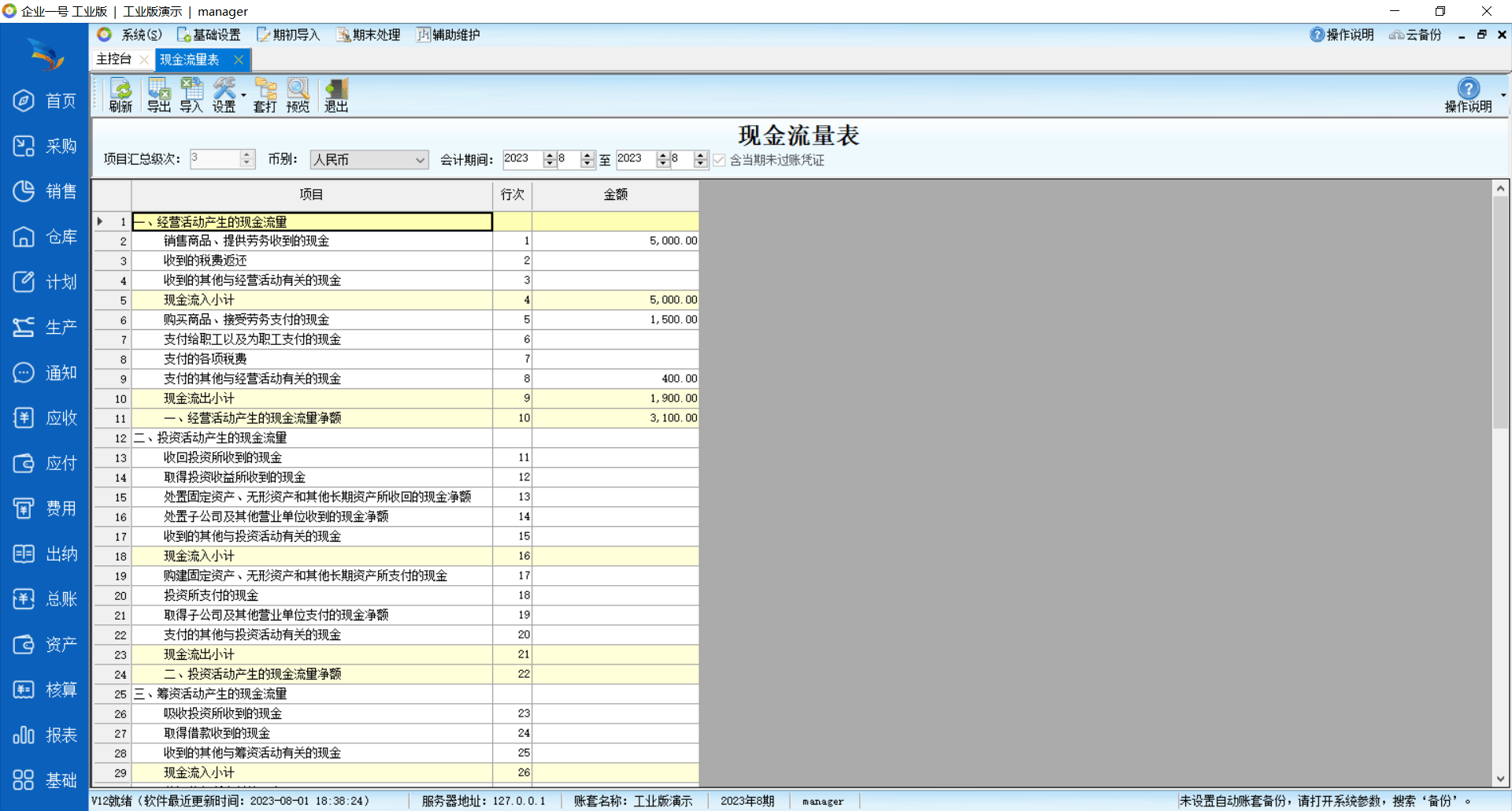Click the 云备份 button
The height and width of the screenshot is (811, 1512).
click(x=1415, y=35)
